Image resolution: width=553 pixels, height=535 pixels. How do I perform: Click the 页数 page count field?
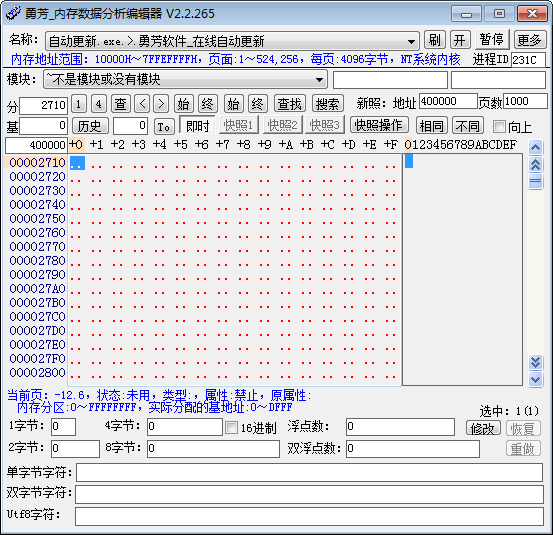pos(525,102)
